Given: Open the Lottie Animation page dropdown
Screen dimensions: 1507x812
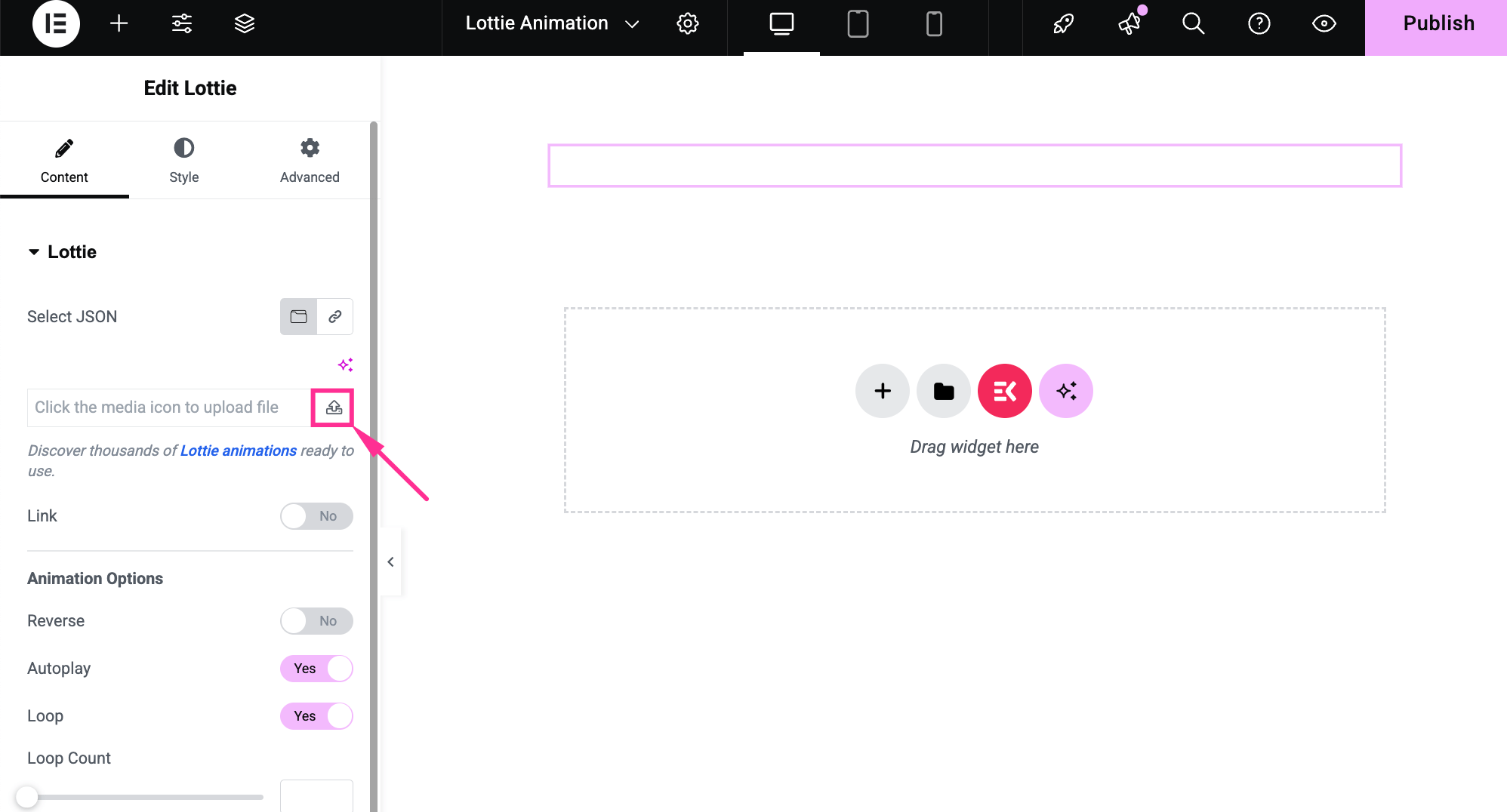Looking at the screenshot, I should tap(631, 23).
